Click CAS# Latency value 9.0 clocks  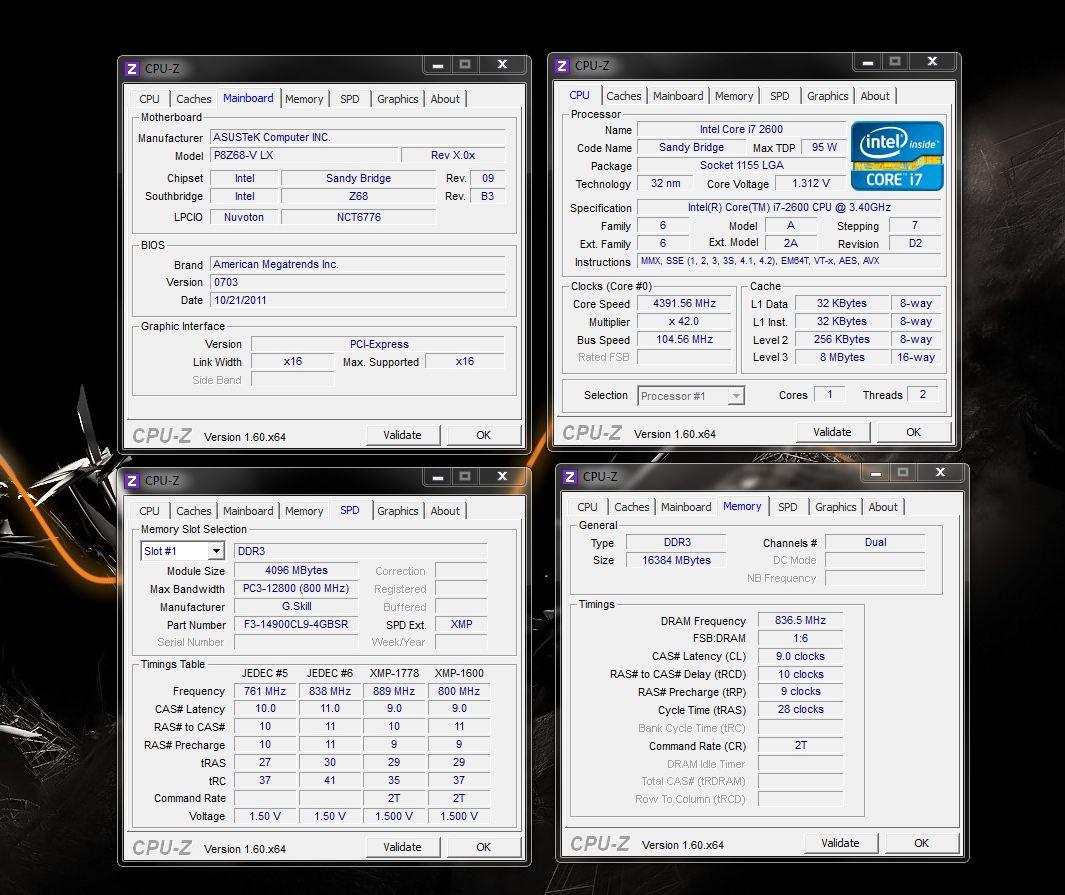[x=800, y=656]
